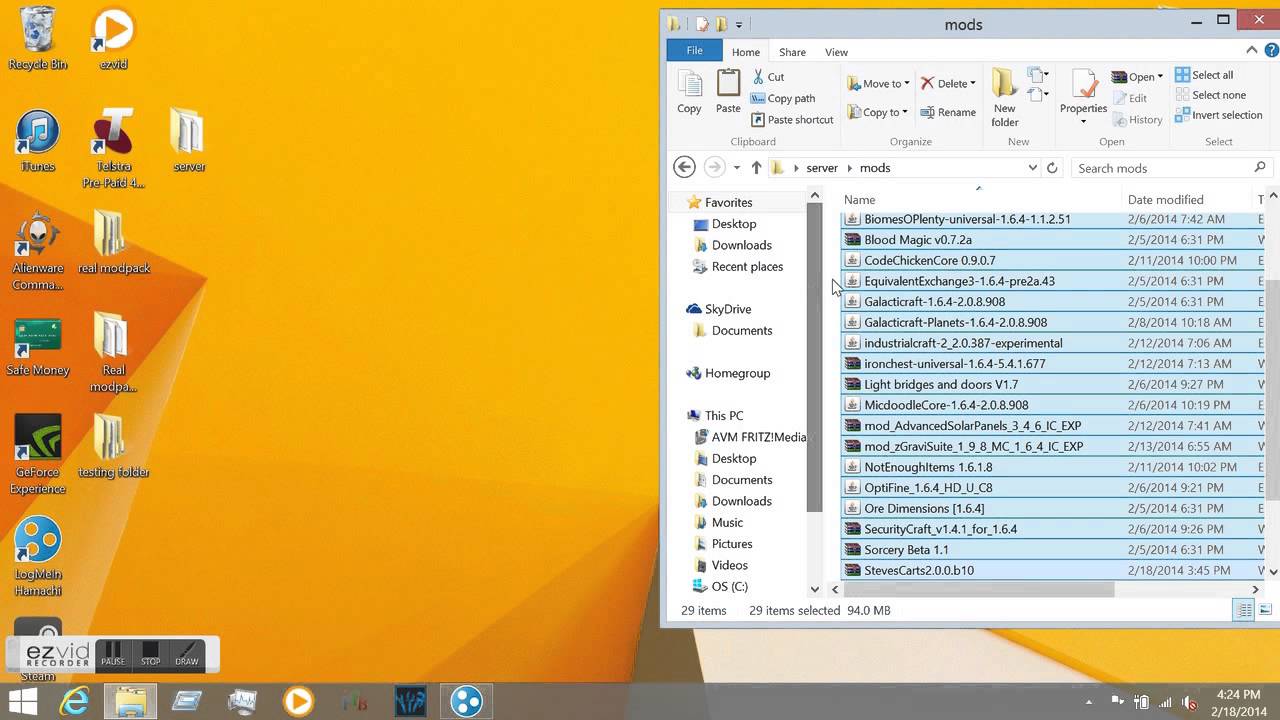Screen dimensions: 1280x720
Task: Select the StevesCarts2.0.0.b10 file
Action: [1051, 570]
